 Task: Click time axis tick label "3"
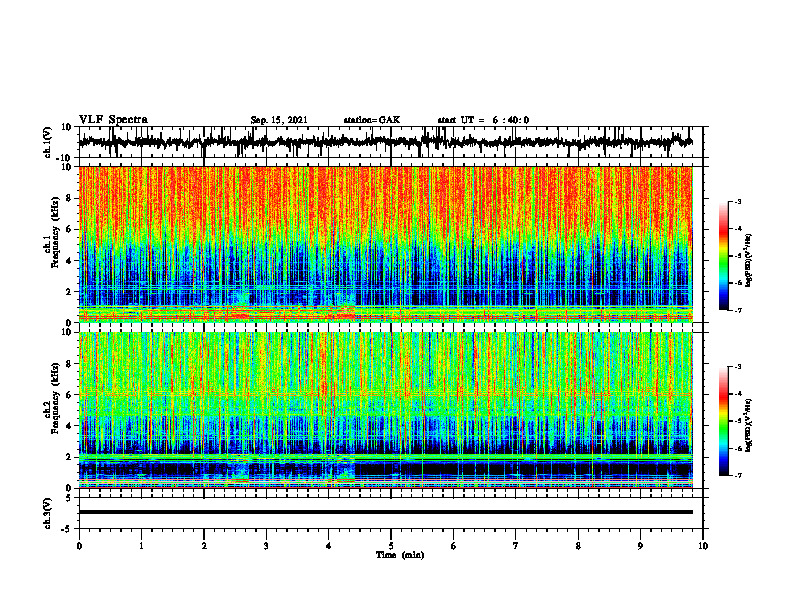(266, 546)
